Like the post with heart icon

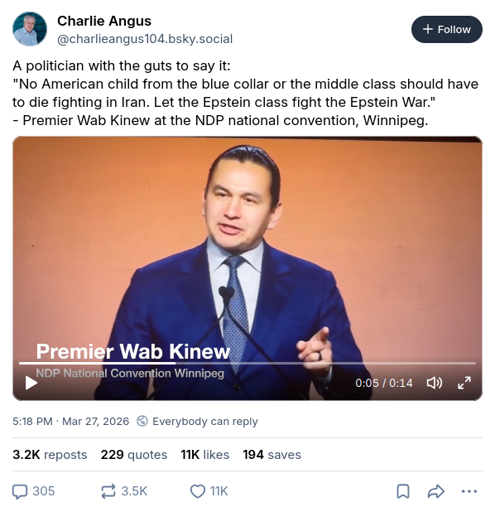tap(209, 491)
